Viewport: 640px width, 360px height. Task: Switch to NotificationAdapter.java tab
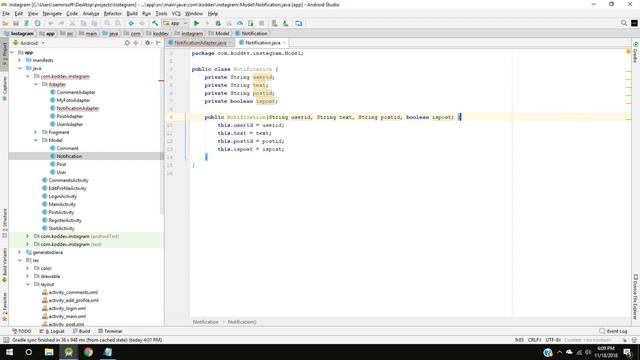[200, 42]
